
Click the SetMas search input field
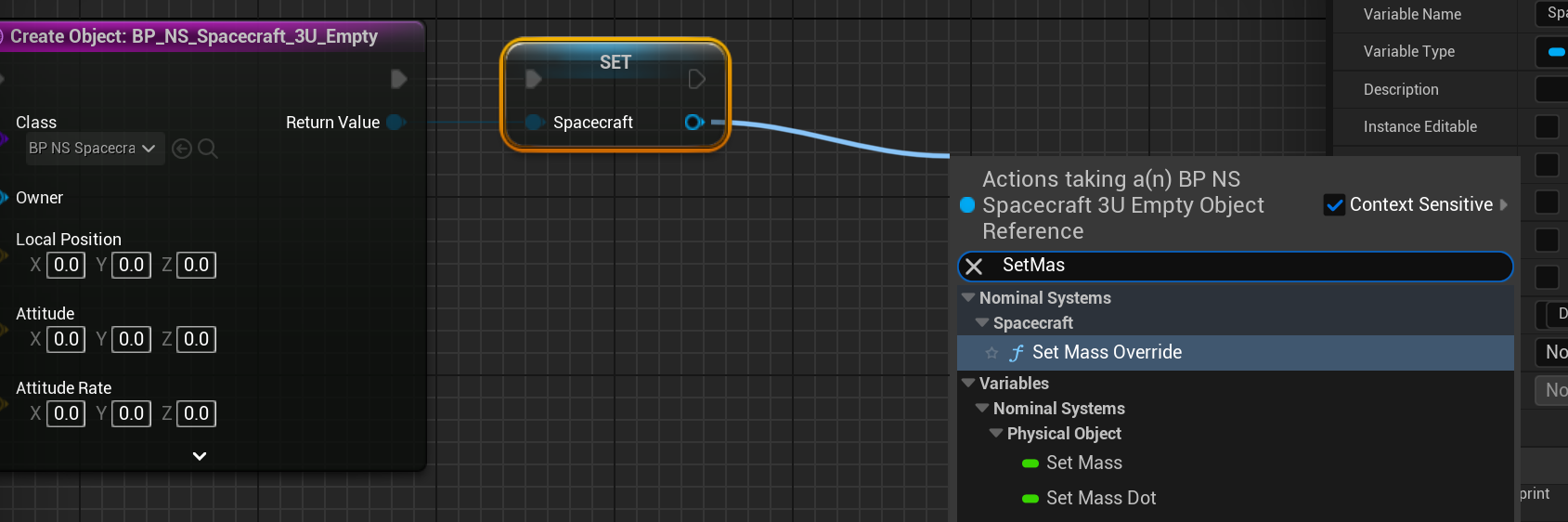coord(1244,267)
